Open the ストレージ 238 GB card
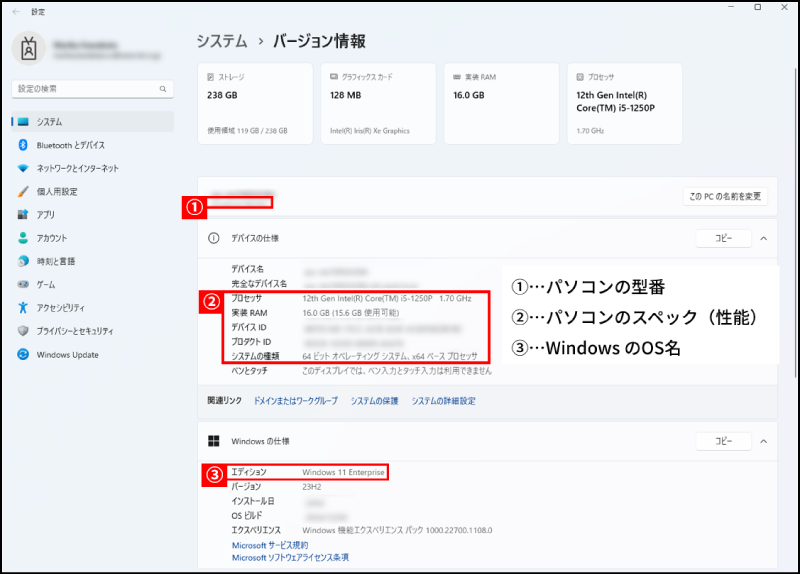This screenshot has width=800, height=574. (255, 104)
